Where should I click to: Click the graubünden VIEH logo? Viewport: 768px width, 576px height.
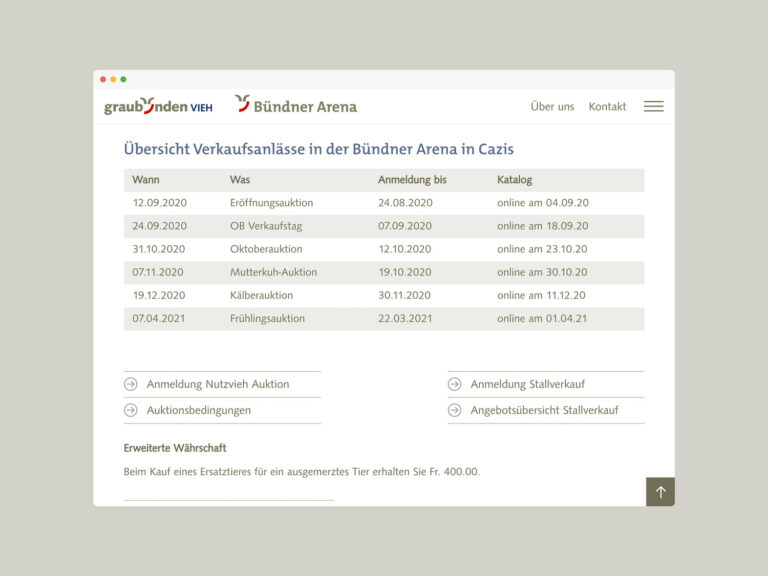tap(158, 106)
